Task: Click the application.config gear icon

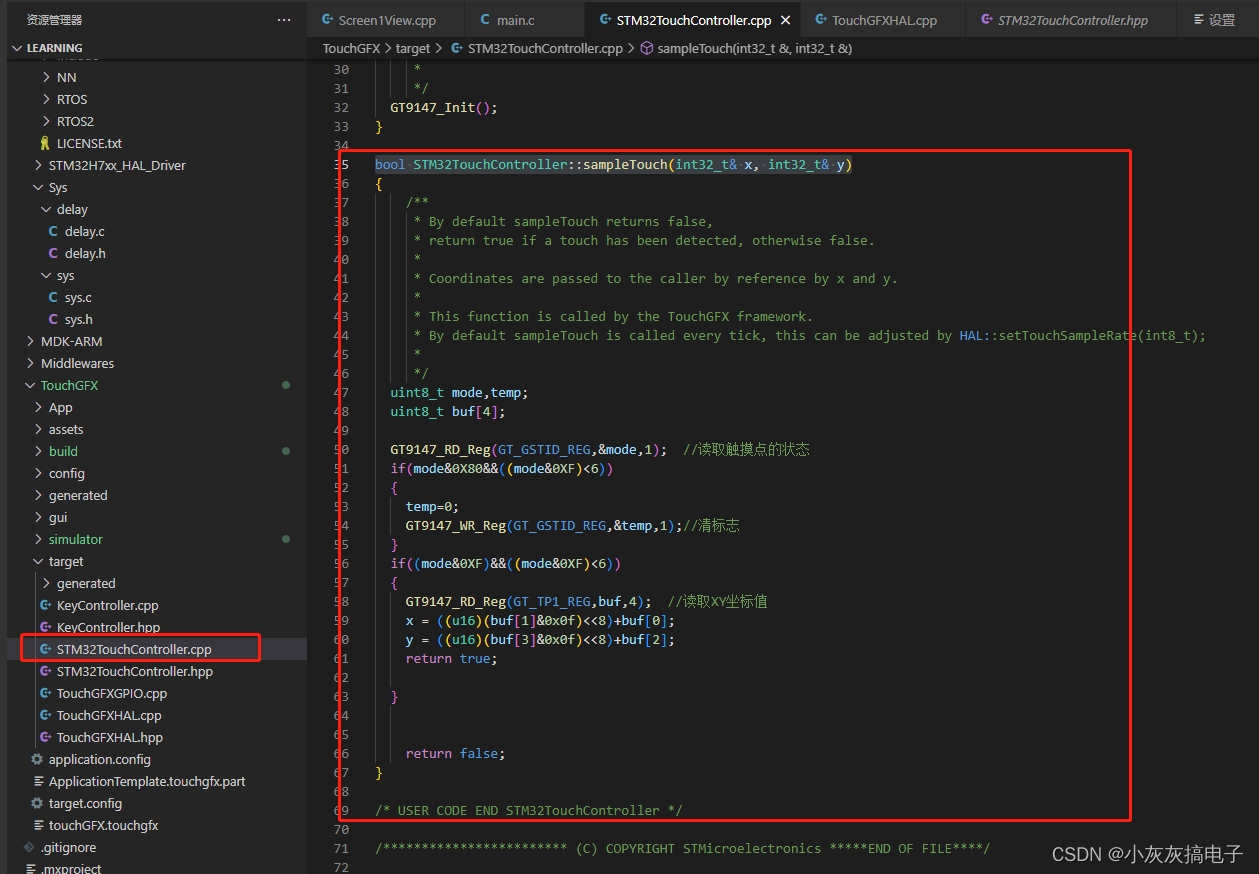Action: [x=37, y=759]
